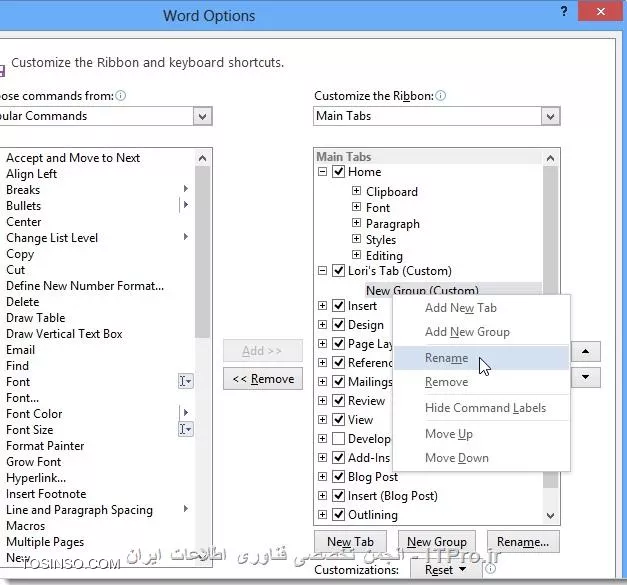Uncheck the Home tab checkbox

tap(338, 172)
